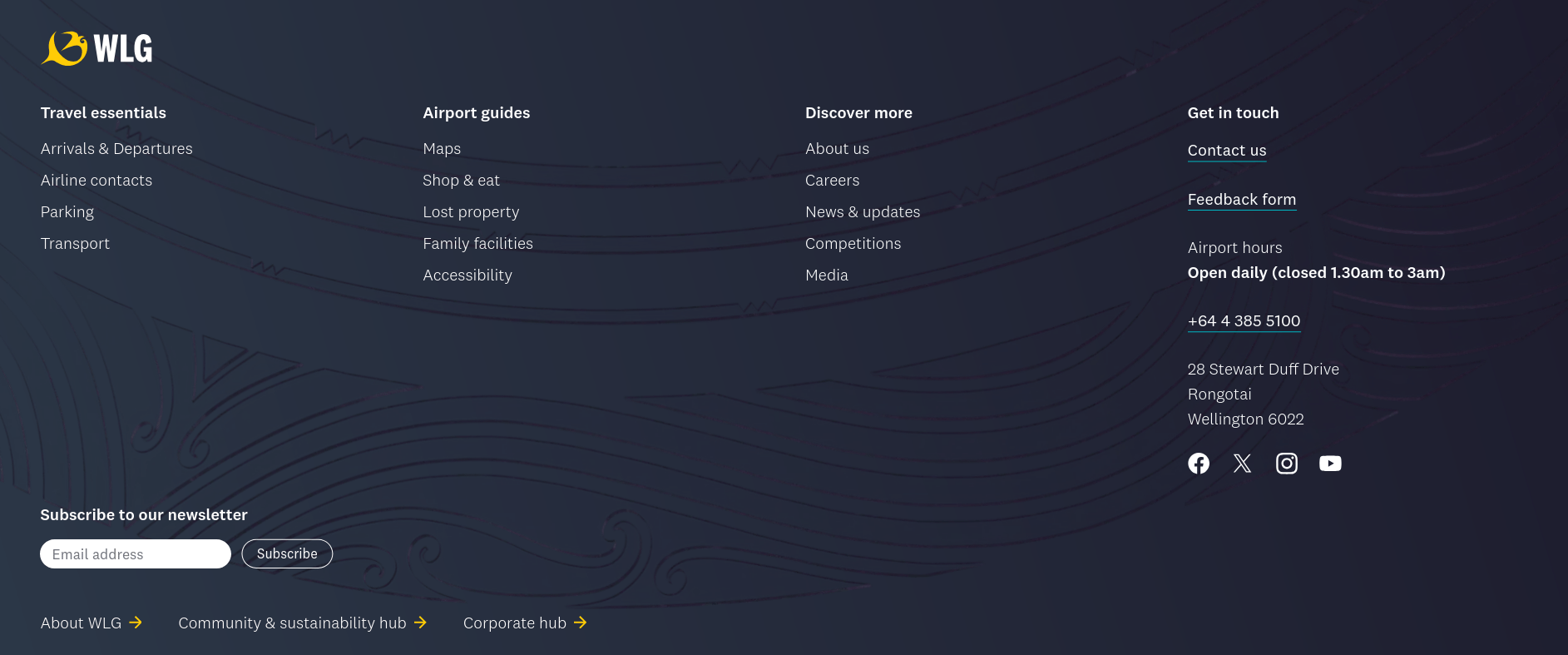Viewport: 1568px width, 655px height.
Task: Go to Airline contacts page
Action: [96, 181]
